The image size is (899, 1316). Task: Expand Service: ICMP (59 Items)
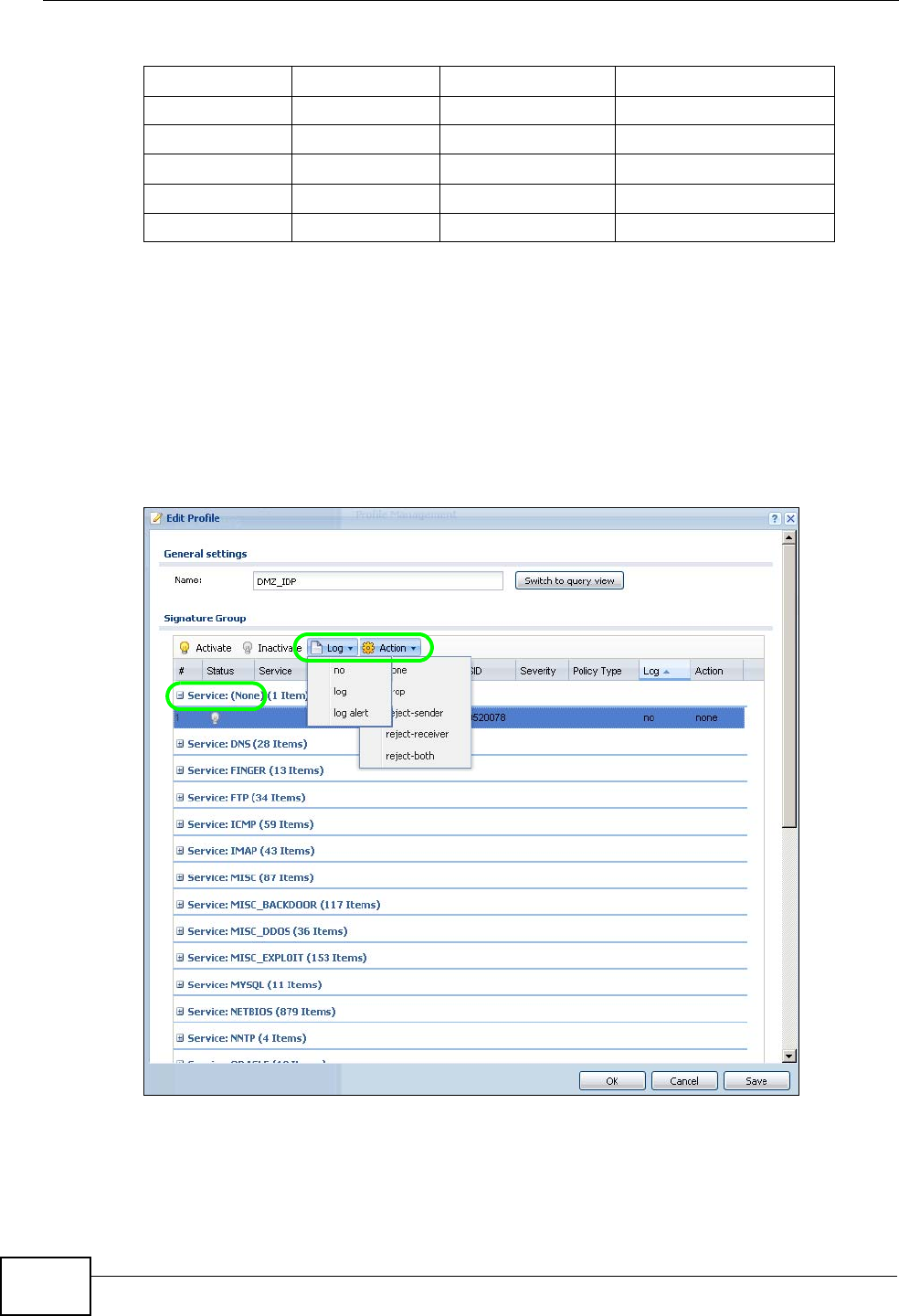click(x=180, y=824)
